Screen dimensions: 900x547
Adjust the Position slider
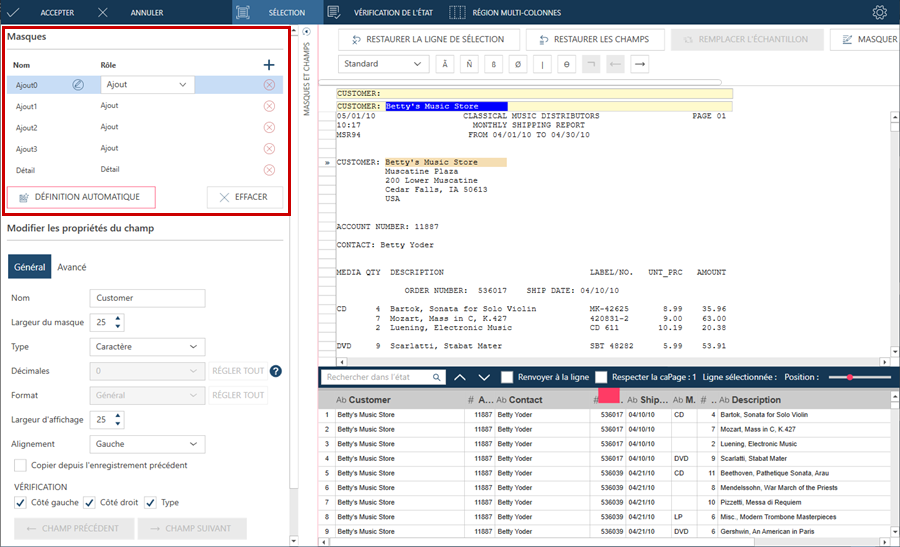[850, 377]
